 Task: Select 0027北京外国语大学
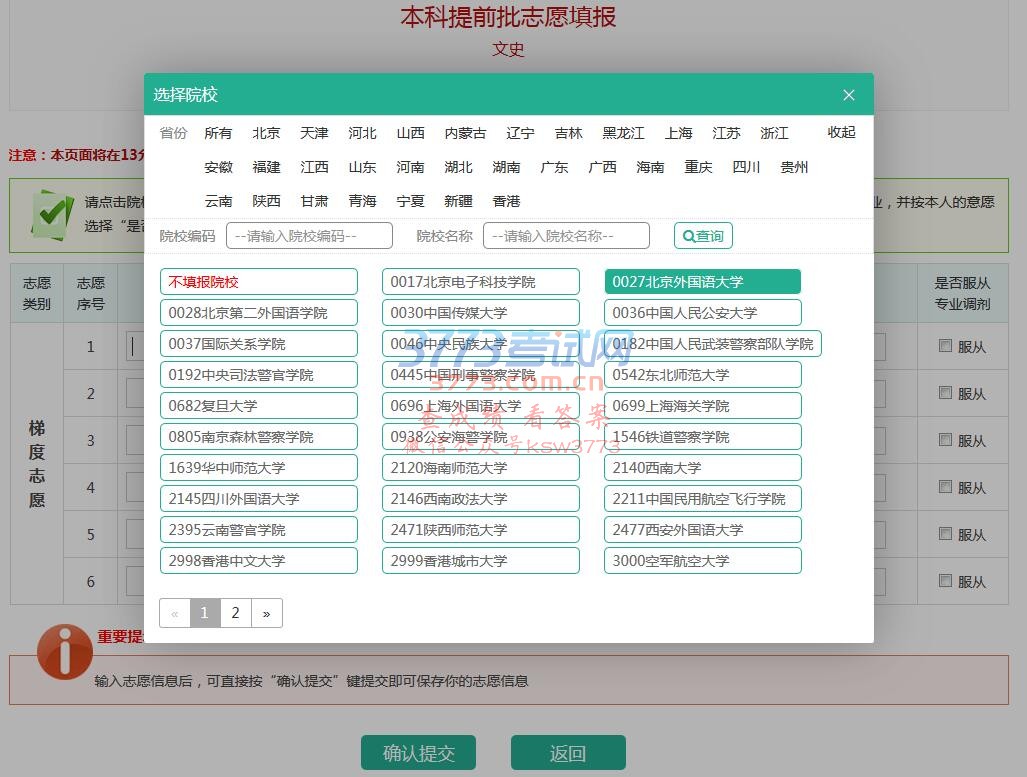pos(702,282)
